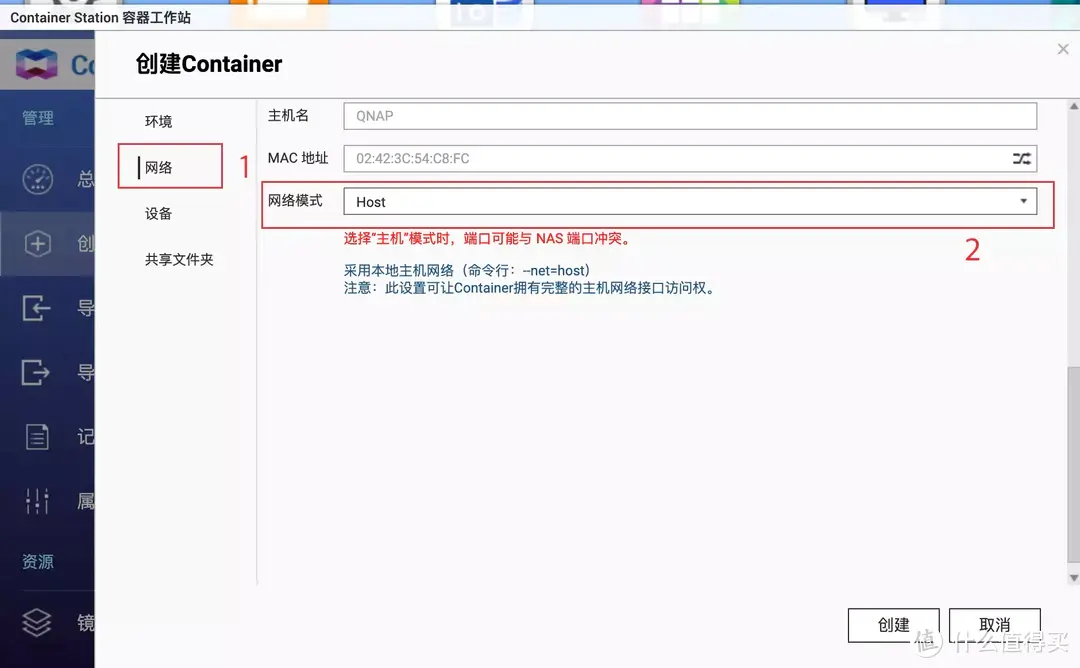Viewport: 1080px width, 668px height.
Task: Open the 镜像 images icon under 资源
Action: pyautogui.click(x=36, y=622)
